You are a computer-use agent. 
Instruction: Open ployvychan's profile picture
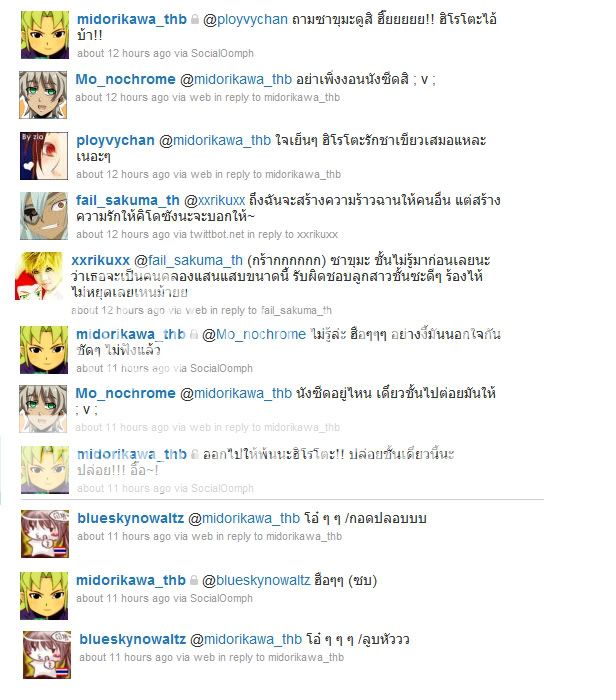[x=44, y=156]
